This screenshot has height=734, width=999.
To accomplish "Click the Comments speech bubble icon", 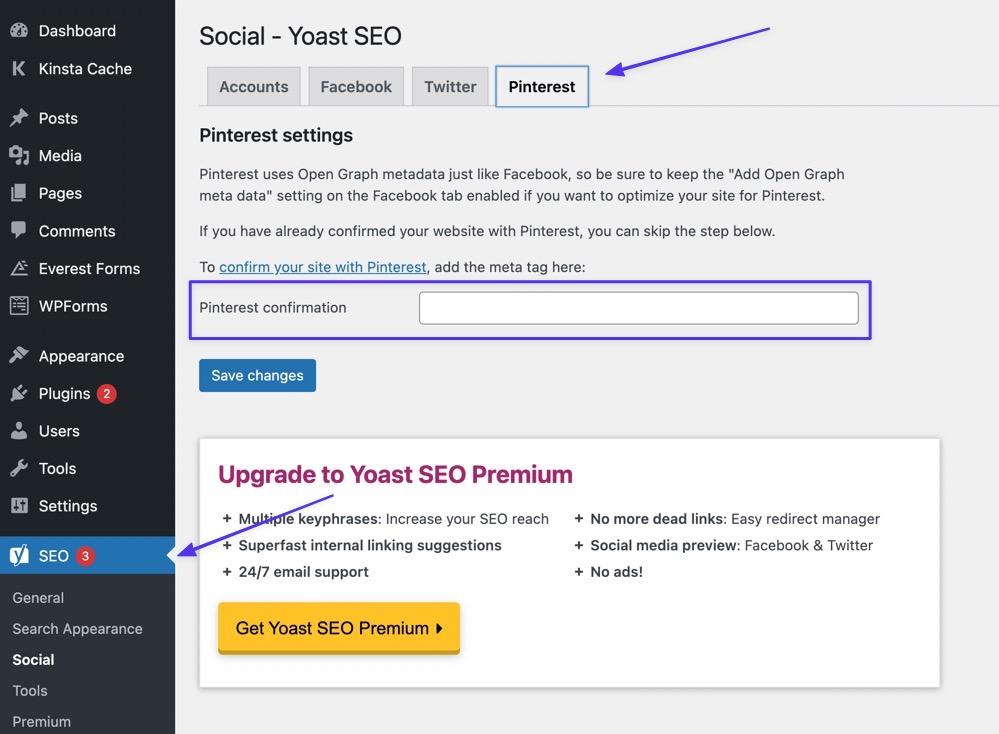I will 20,230.
